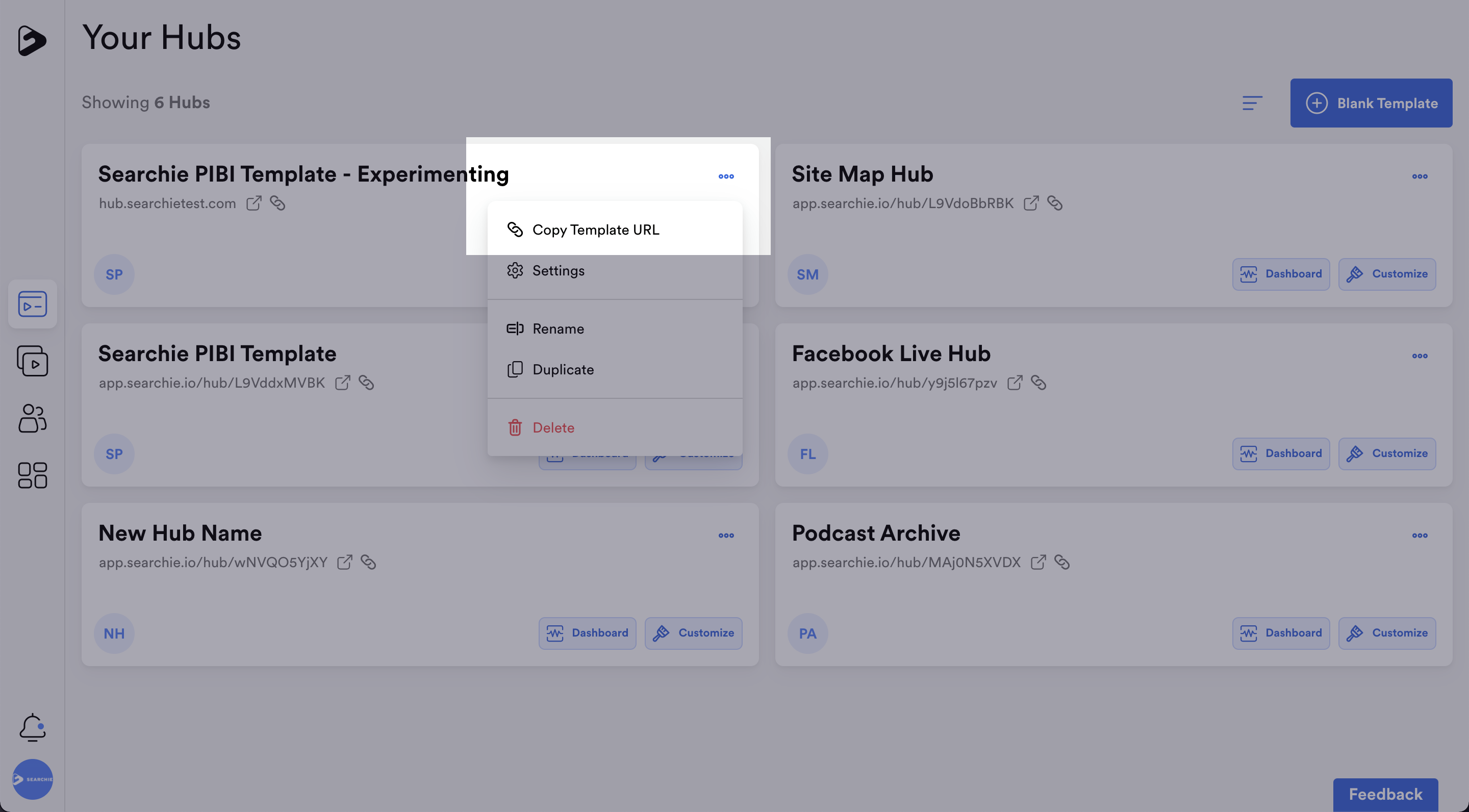Open the sort hubs icon next to Blank Template
1469x812 pixels.
coord(1252,103)
